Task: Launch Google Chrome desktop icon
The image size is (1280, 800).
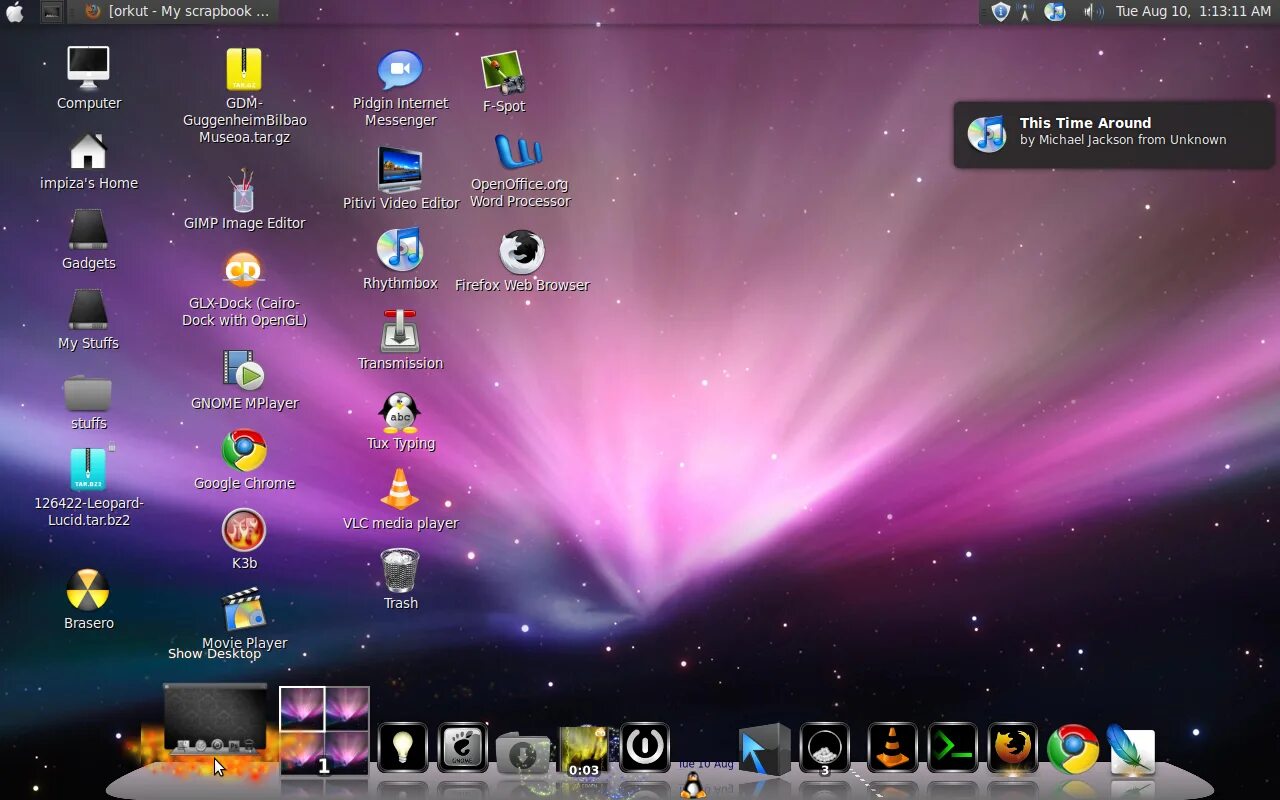Action: tap(244, 450)
